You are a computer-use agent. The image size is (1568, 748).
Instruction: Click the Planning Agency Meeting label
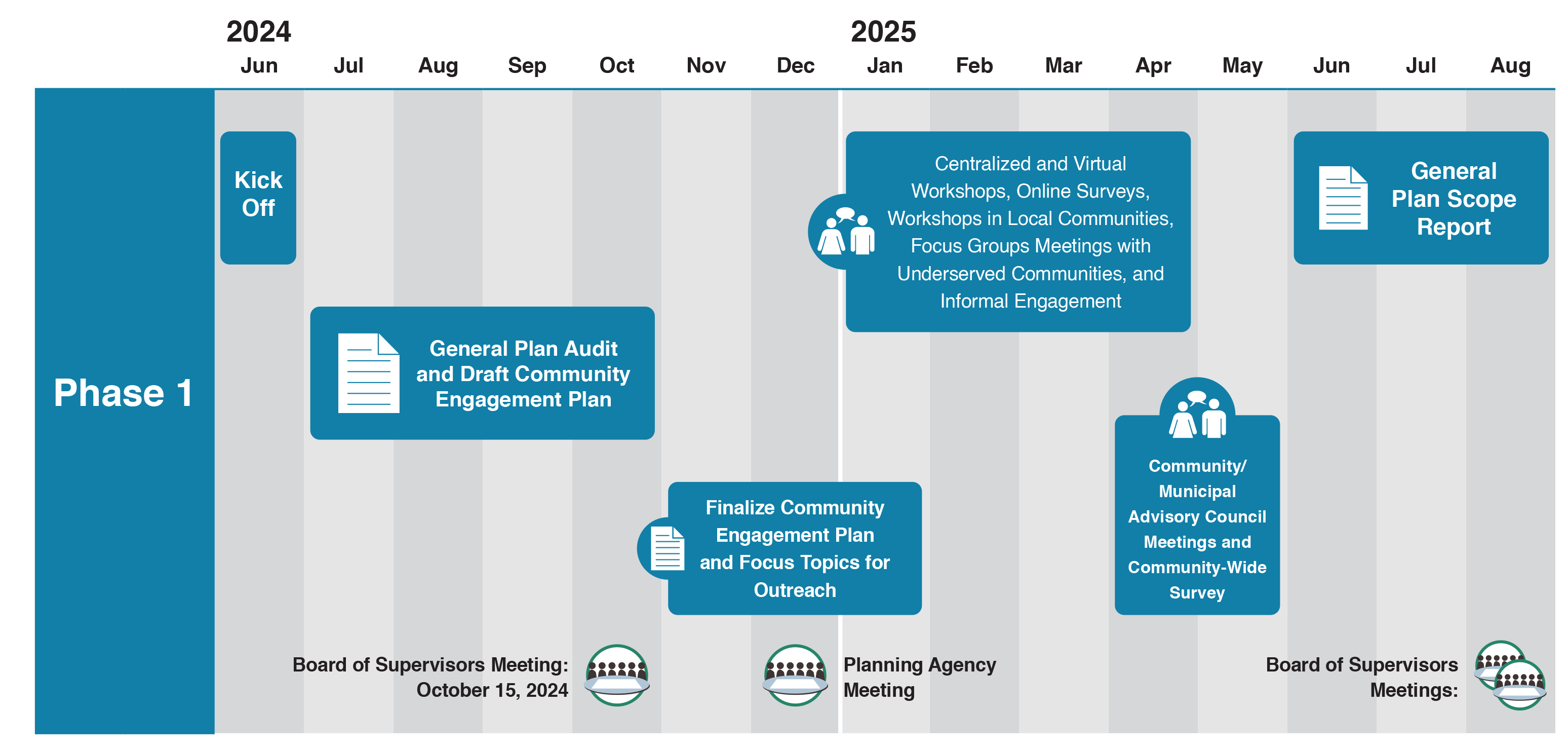pos(920,678)
